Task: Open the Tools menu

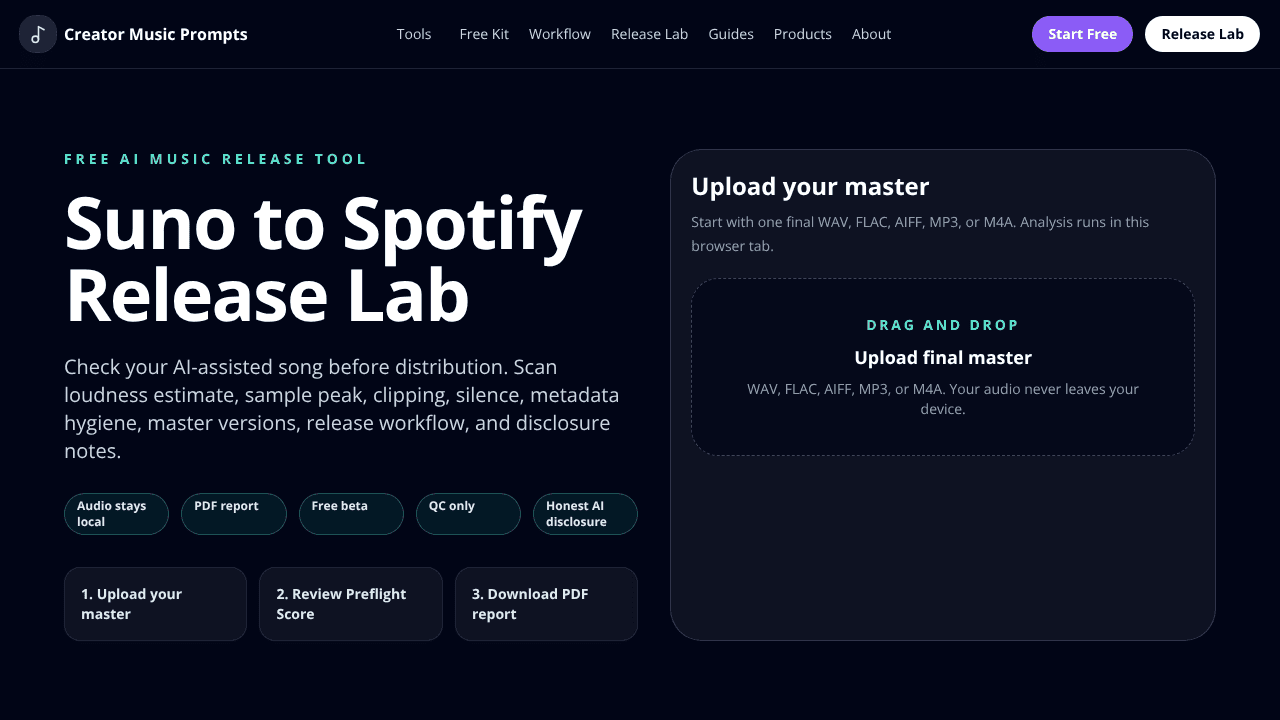Action: (414, 34)
